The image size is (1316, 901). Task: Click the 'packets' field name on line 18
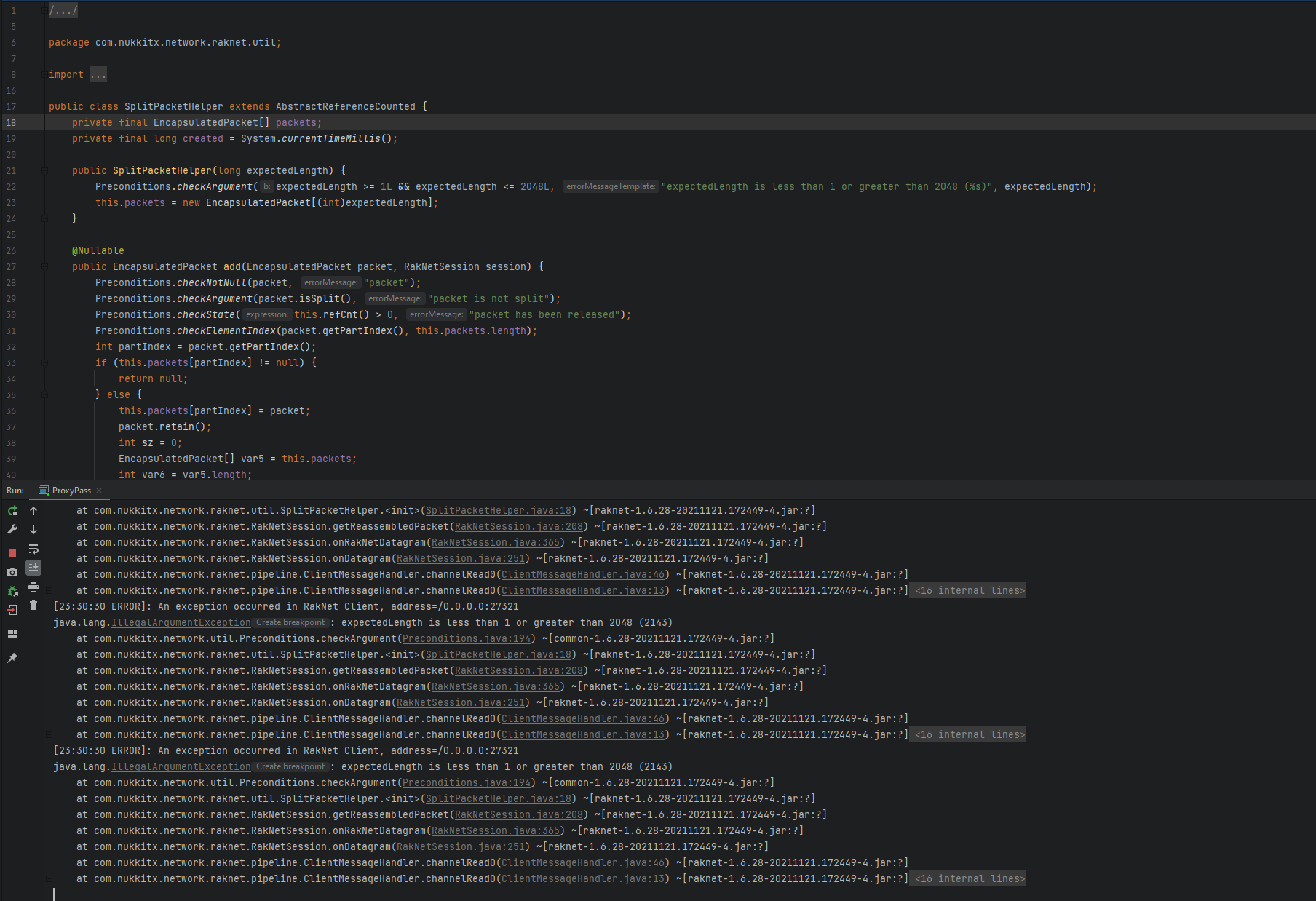pos(296,122)
